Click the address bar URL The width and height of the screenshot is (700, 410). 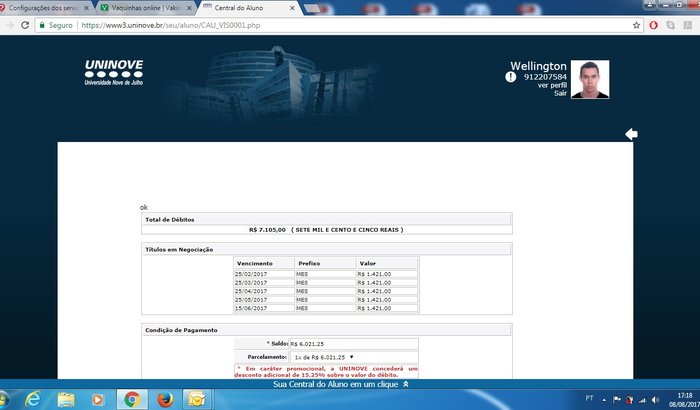(x=171, y=25)
